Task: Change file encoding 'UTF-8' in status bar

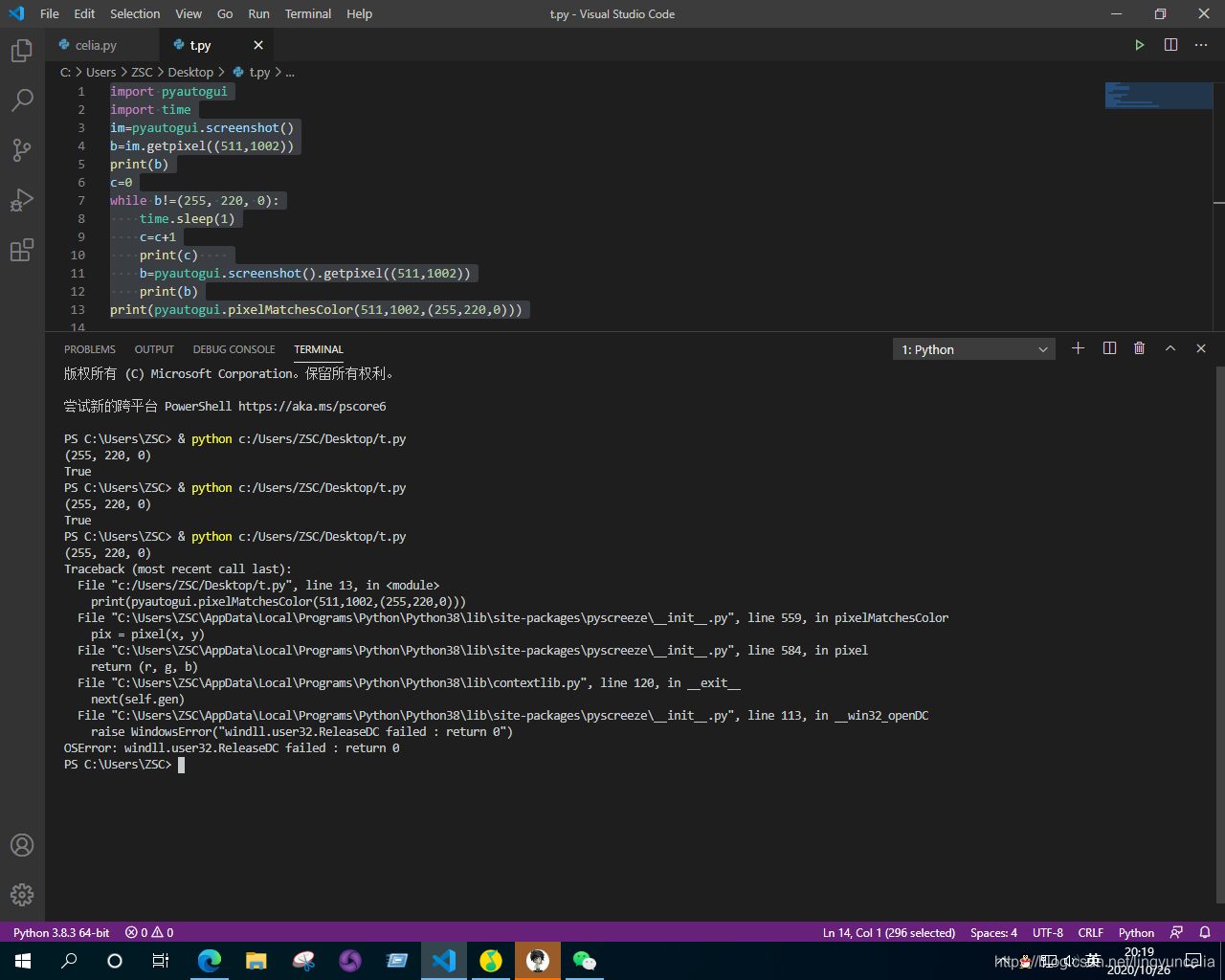Action: click(1048, 932)
